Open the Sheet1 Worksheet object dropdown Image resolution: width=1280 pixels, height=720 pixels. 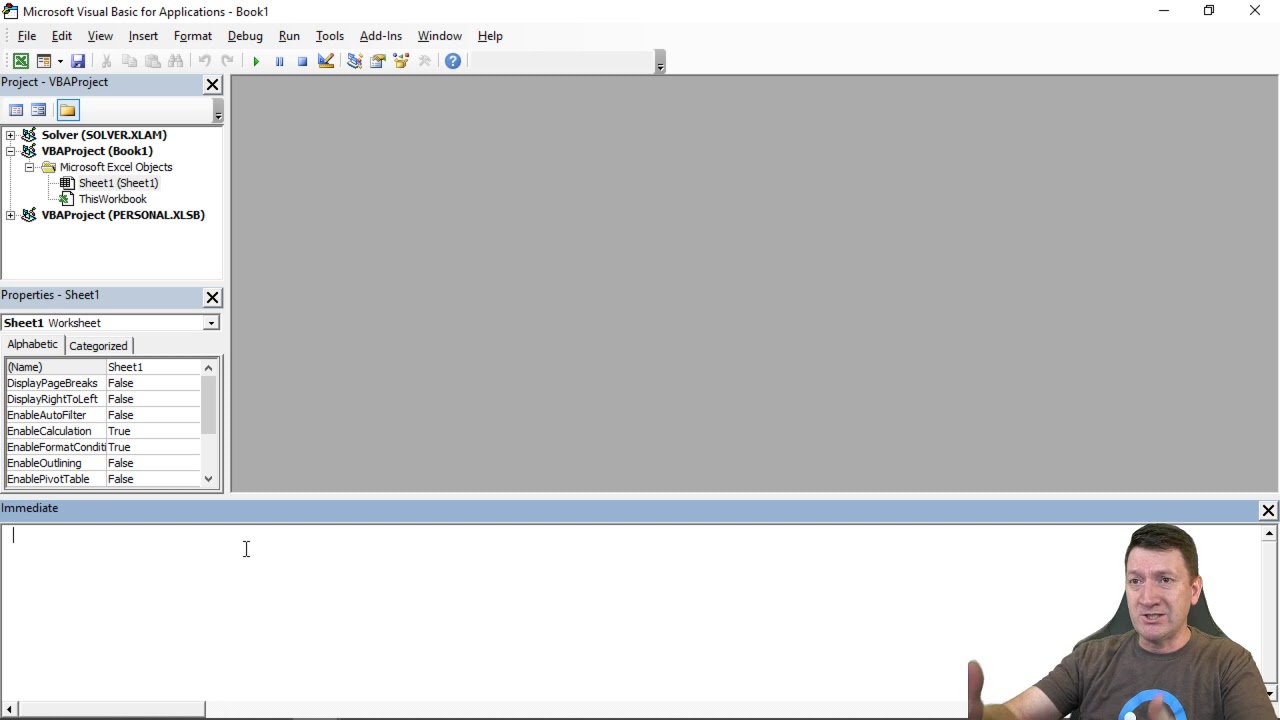tap(211, 323)
